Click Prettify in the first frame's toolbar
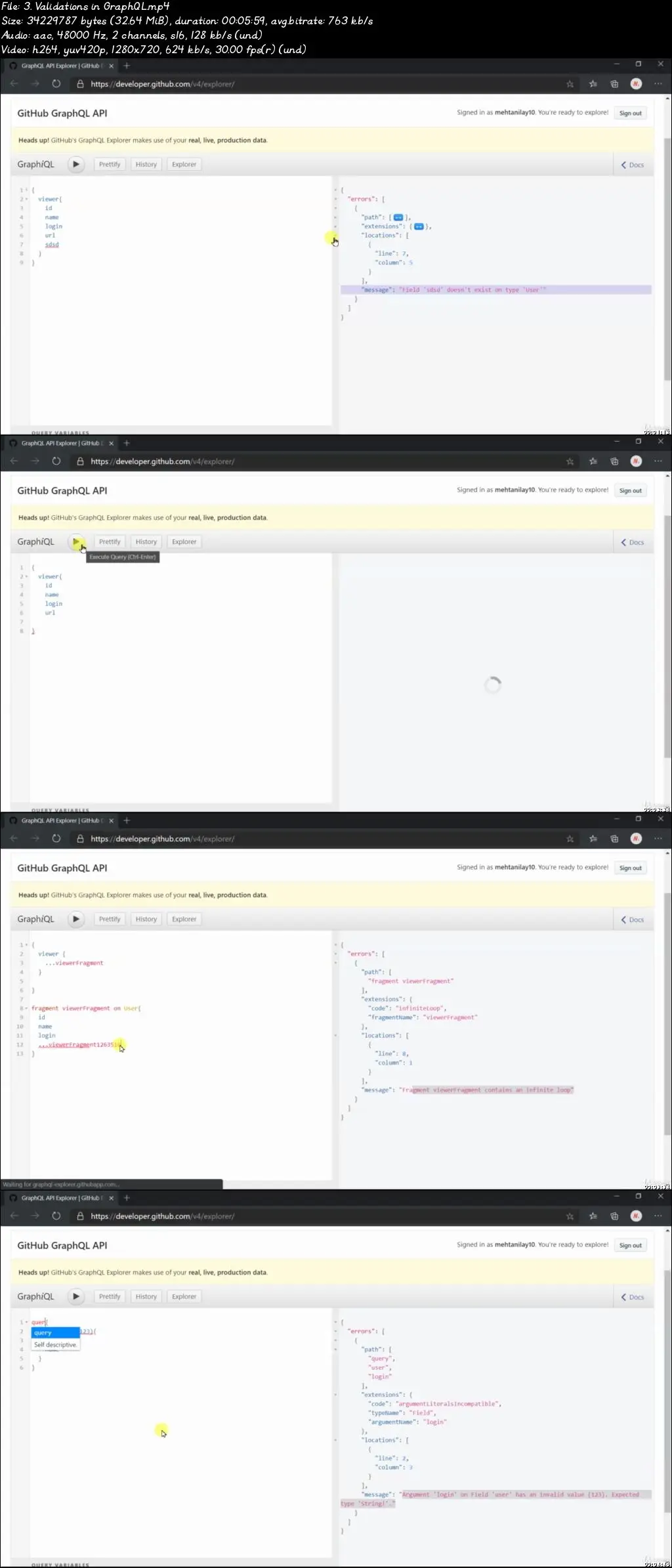The image size is (672, 1568). coord(110,165)
